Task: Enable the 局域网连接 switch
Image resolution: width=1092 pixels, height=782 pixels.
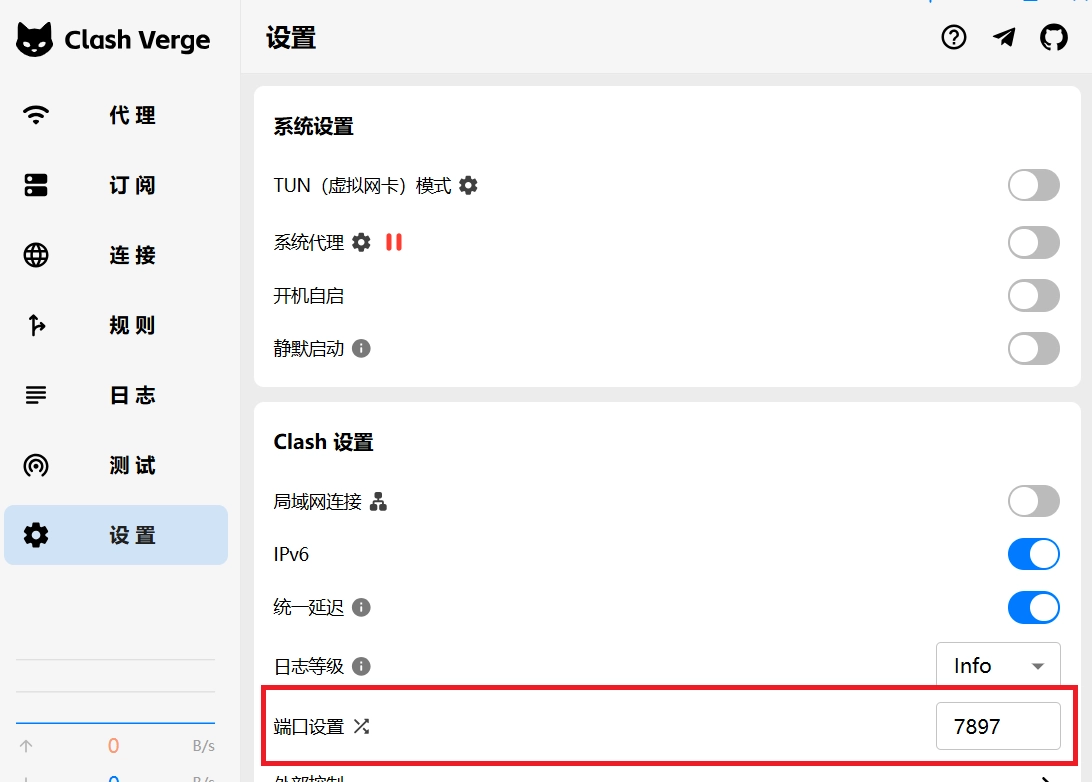Action: [x=1034, y=501]
